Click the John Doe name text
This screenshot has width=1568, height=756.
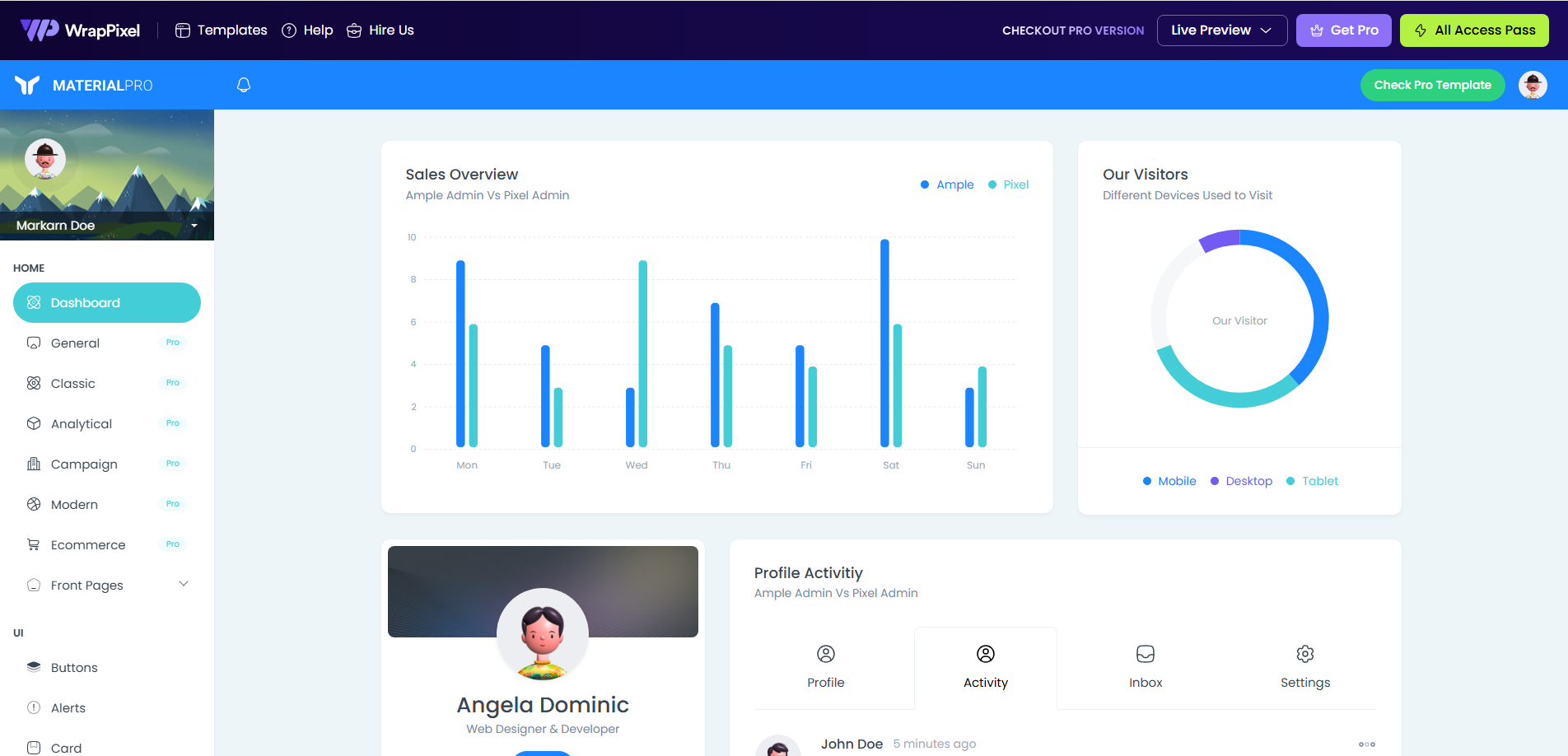(852, 744)
